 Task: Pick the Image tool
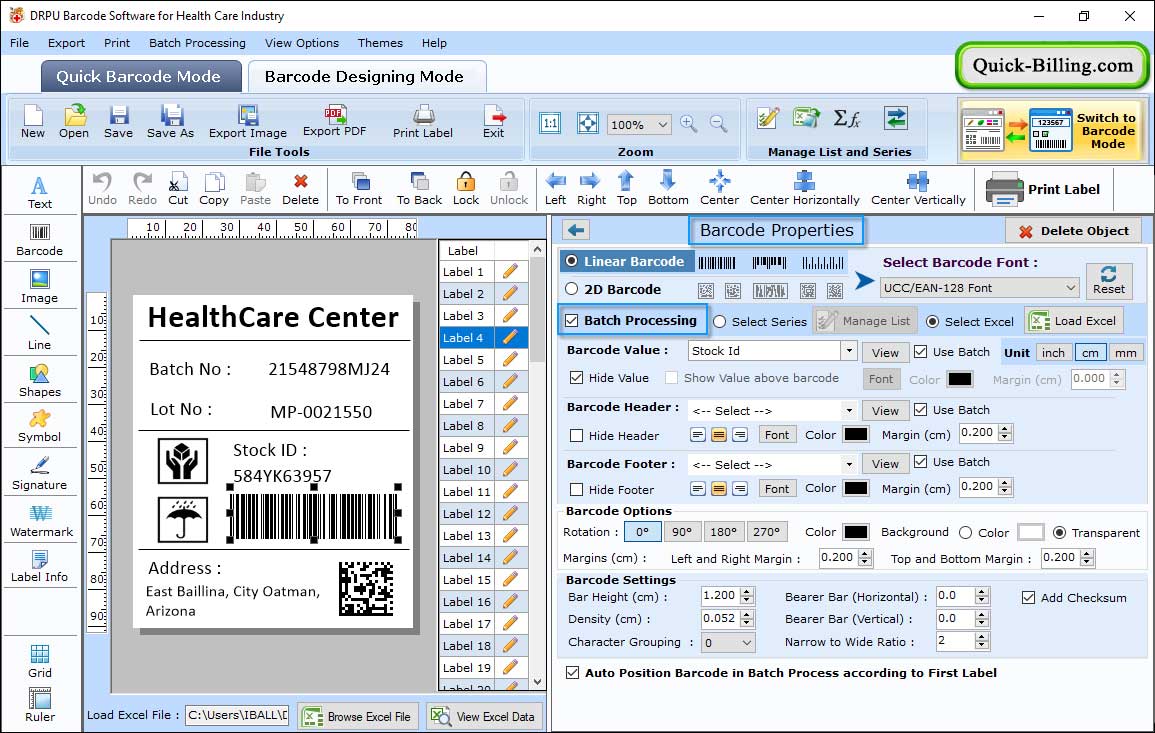tap(40, 287)
